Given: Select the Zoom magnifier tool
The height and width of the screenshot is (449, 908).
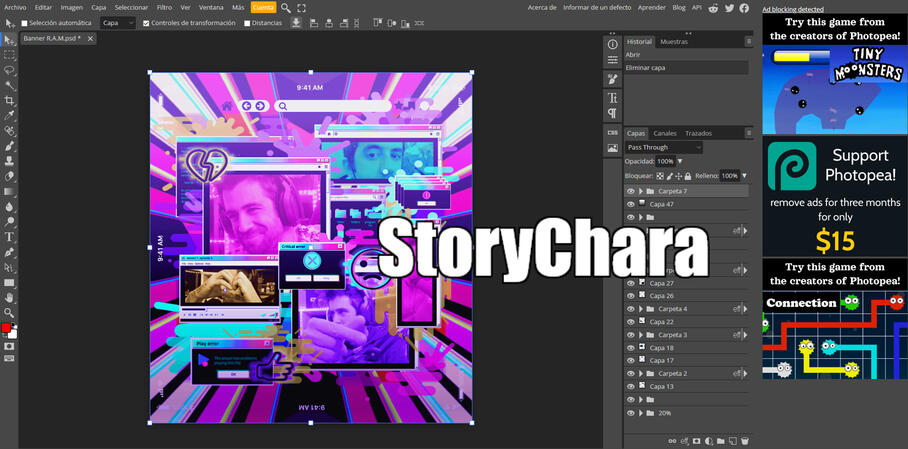Looking at the screenshot, I should pos(9,313).
